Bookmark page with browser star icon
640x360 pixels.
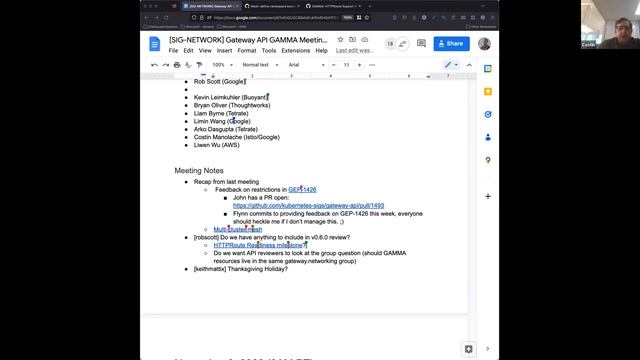tap(367, 18)
